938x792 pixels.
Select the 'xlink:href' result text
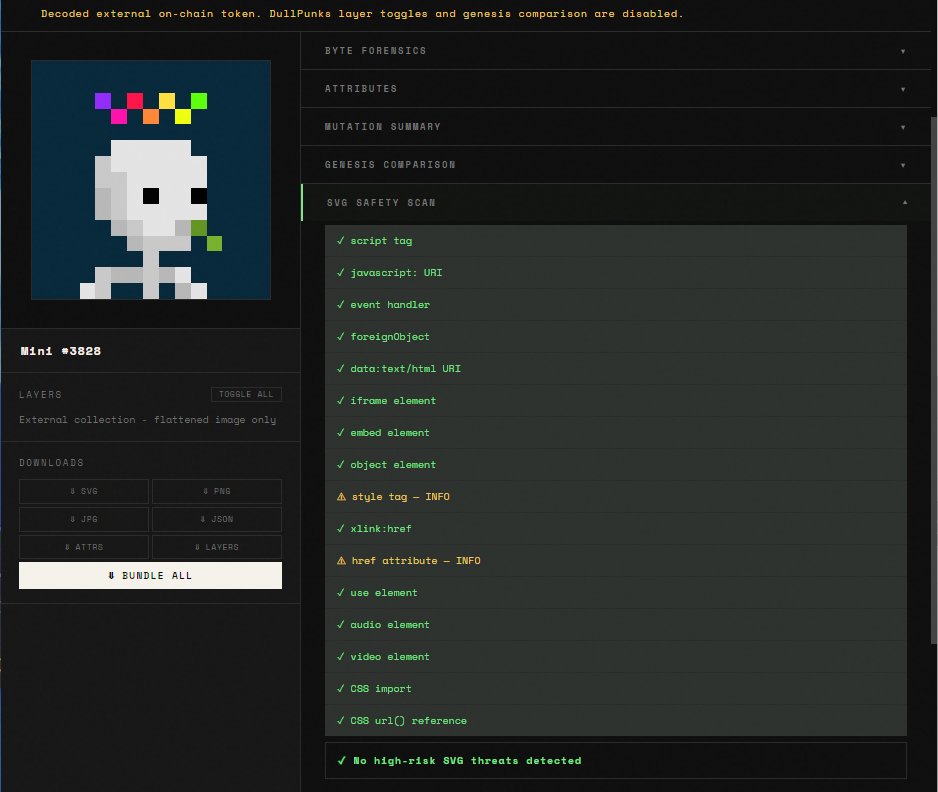(380, 529)
